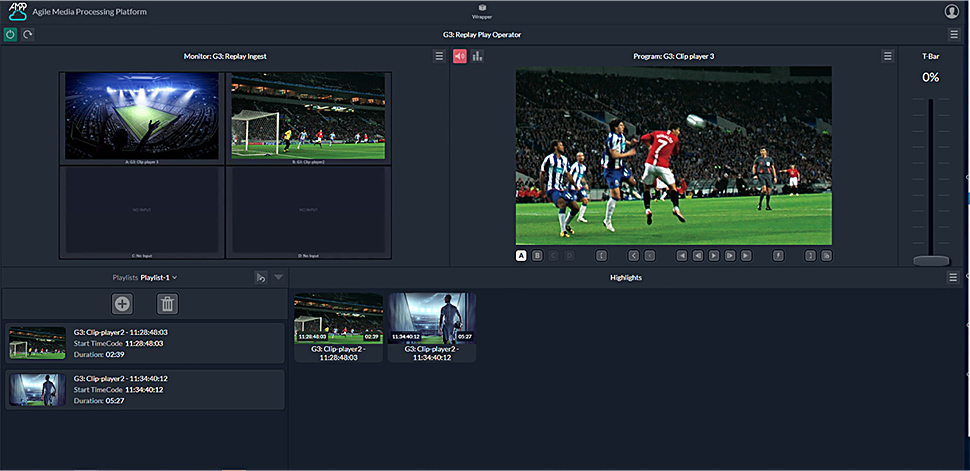970x471 pixels.
Task: Click thumbnail of playlist clip duration 05:27
Action: pos(38,390)
